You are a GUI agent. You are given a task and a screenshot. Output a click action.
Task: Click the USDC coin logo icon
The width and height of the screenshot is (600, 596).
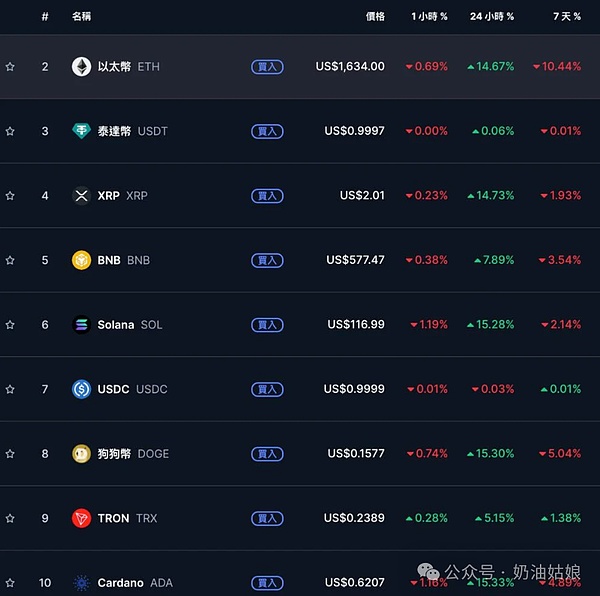[81, 389]
